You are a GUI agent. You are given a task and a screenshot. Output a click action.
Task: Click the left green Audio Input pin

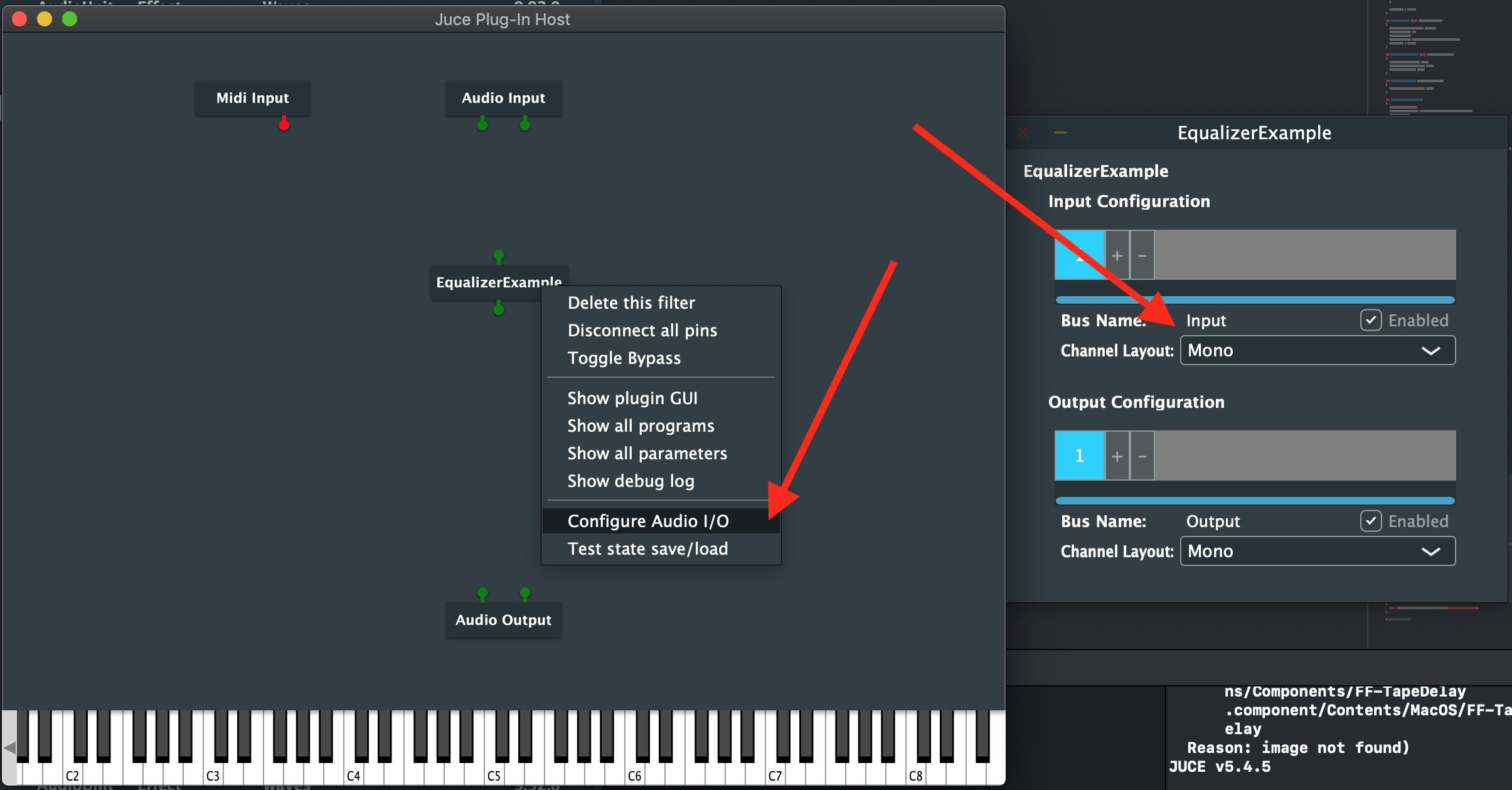482,124
